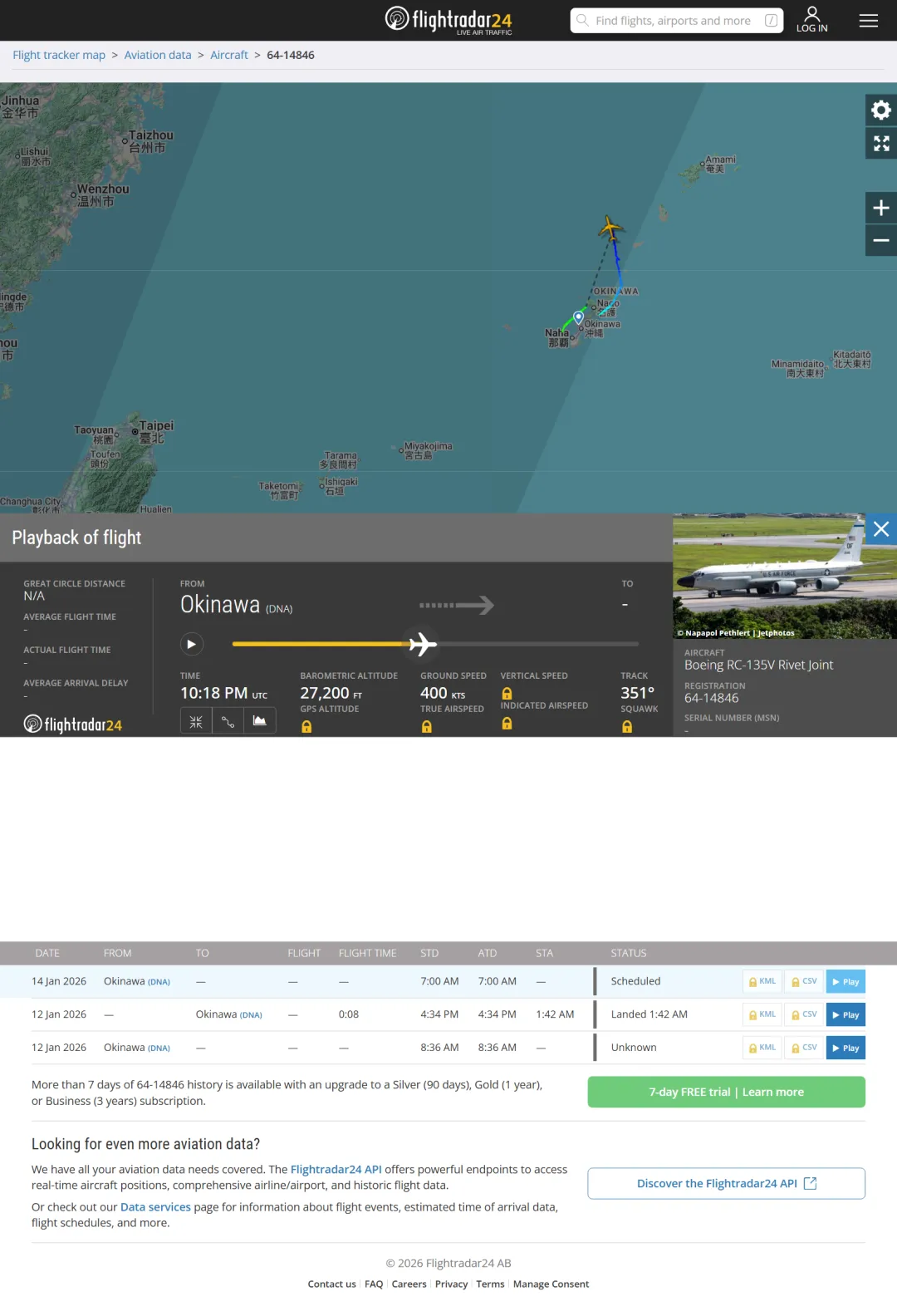Click the 'Scheduled' status text

coord(635,981)
